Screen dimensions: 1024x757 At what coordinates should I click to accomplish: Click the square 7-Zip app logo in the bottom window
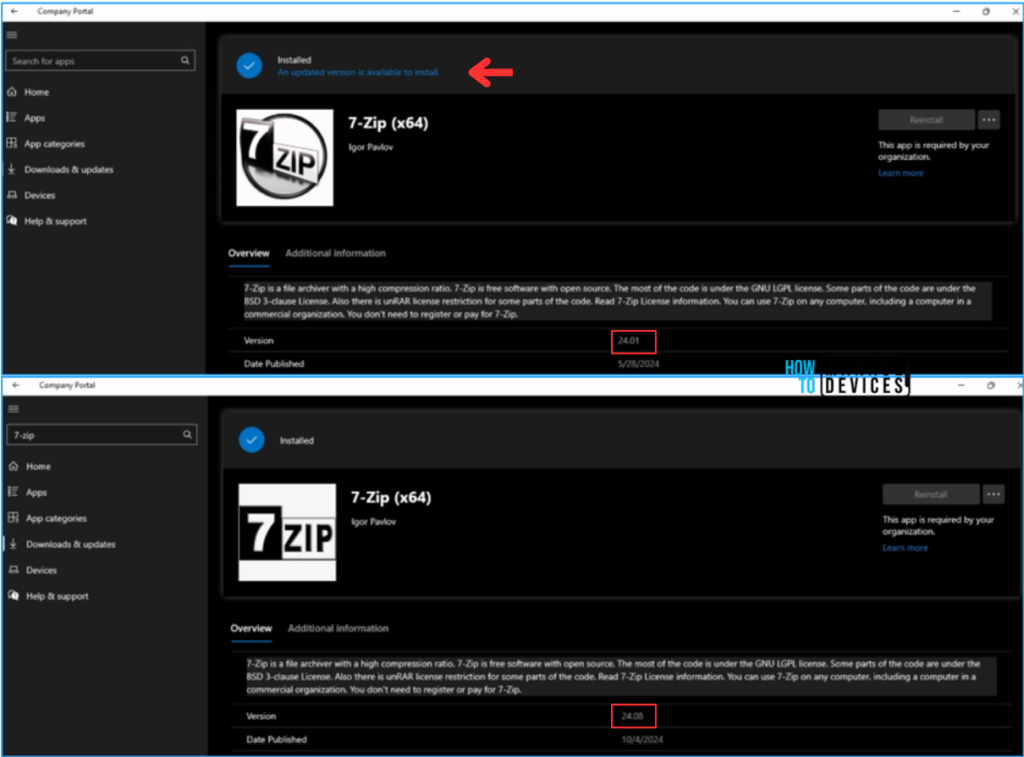click(287, 532)
